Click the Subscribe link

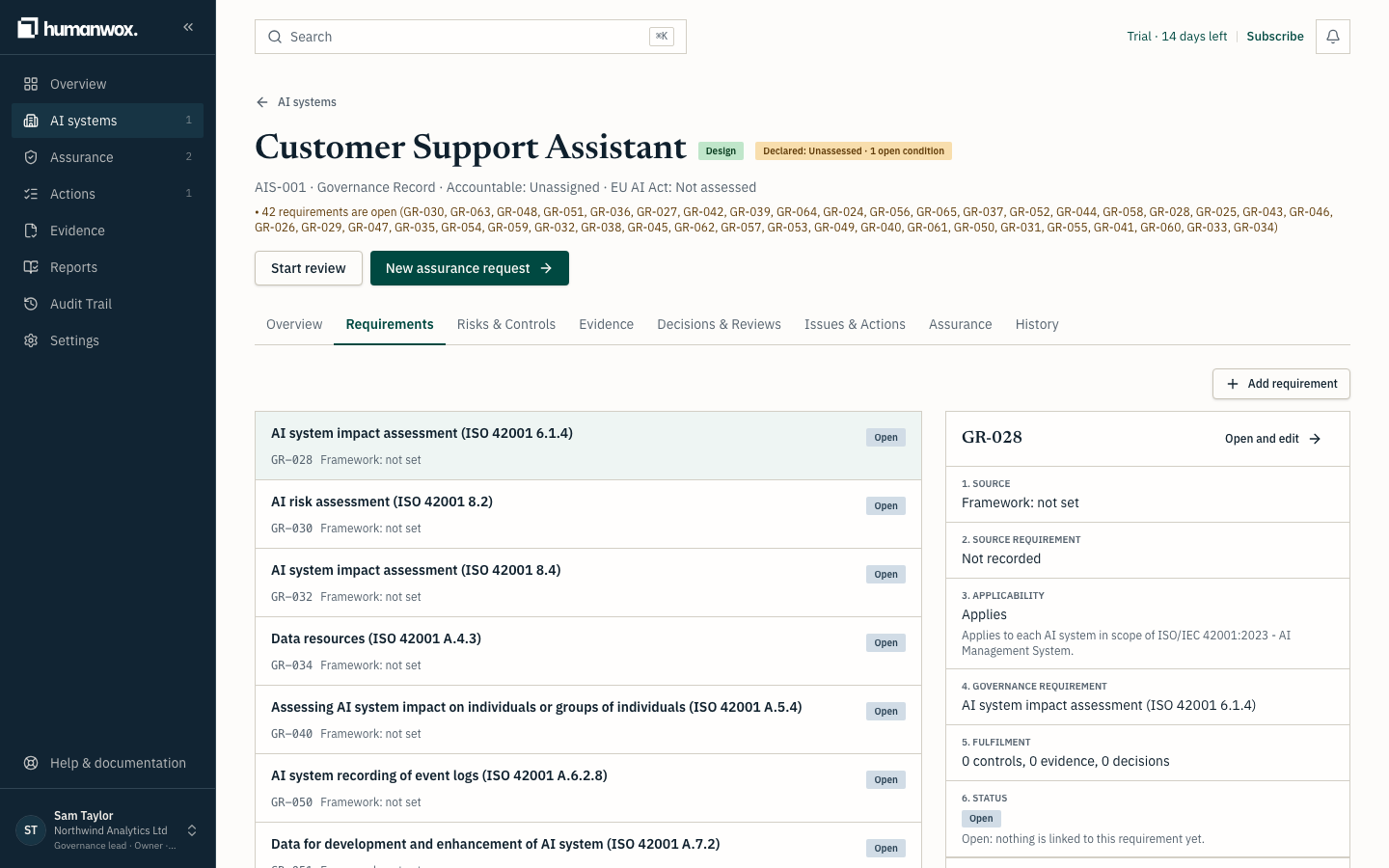tap(1275, 37)
